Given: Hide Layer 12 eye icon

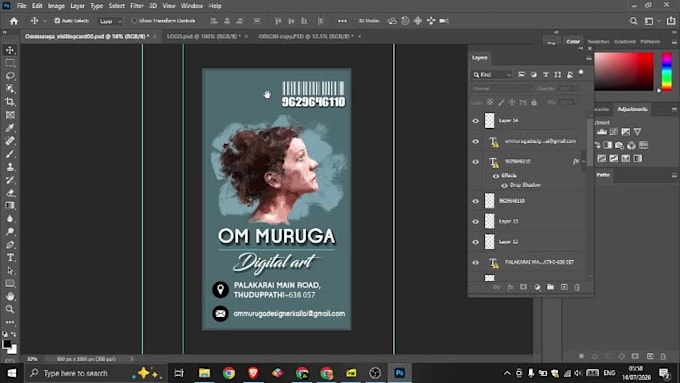Looking at the screenshot, I should coord(476,242).
